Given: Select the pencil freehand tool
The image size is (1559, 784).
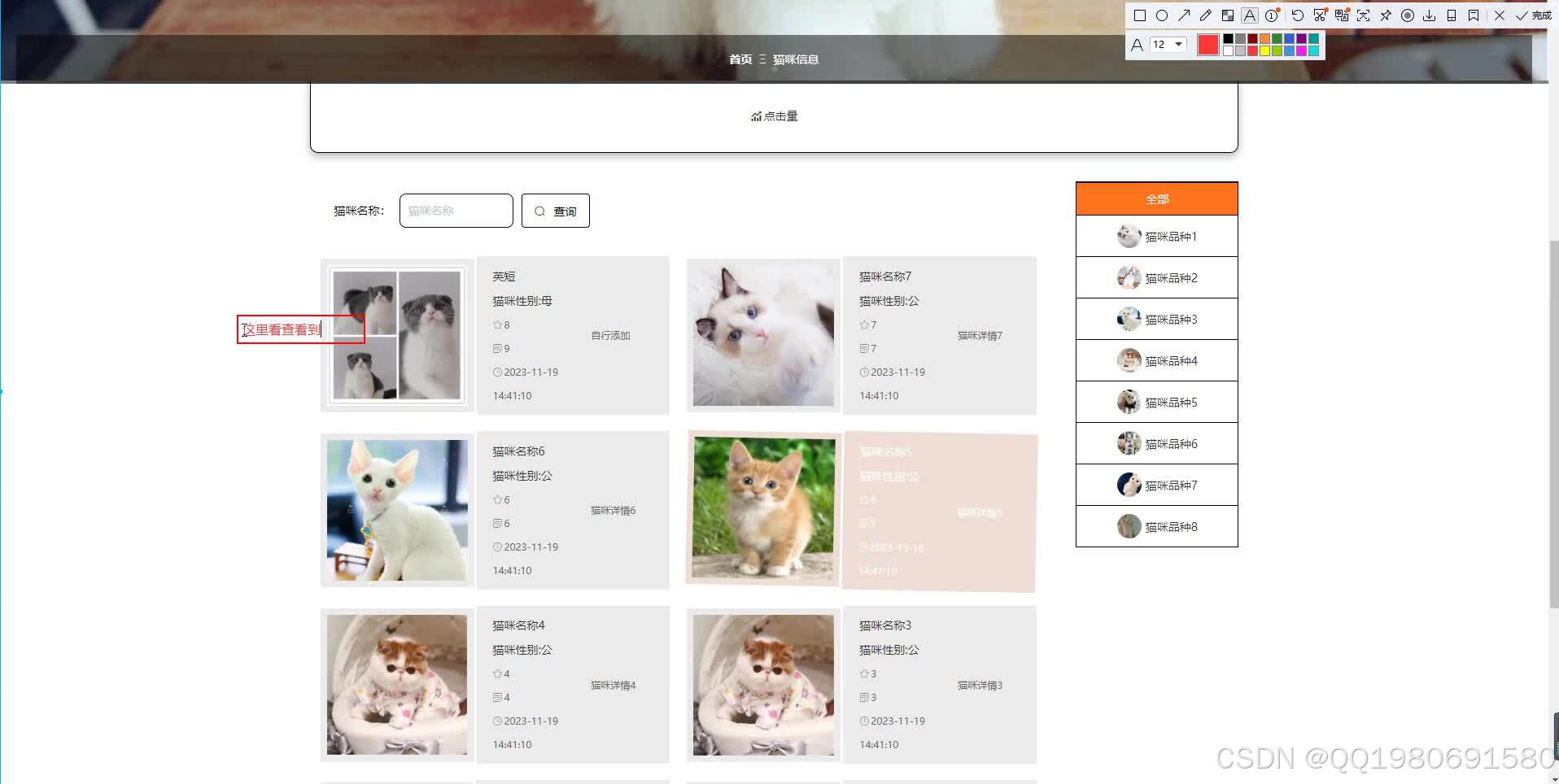Looking at the screenshot, I should click(1206, 15).
